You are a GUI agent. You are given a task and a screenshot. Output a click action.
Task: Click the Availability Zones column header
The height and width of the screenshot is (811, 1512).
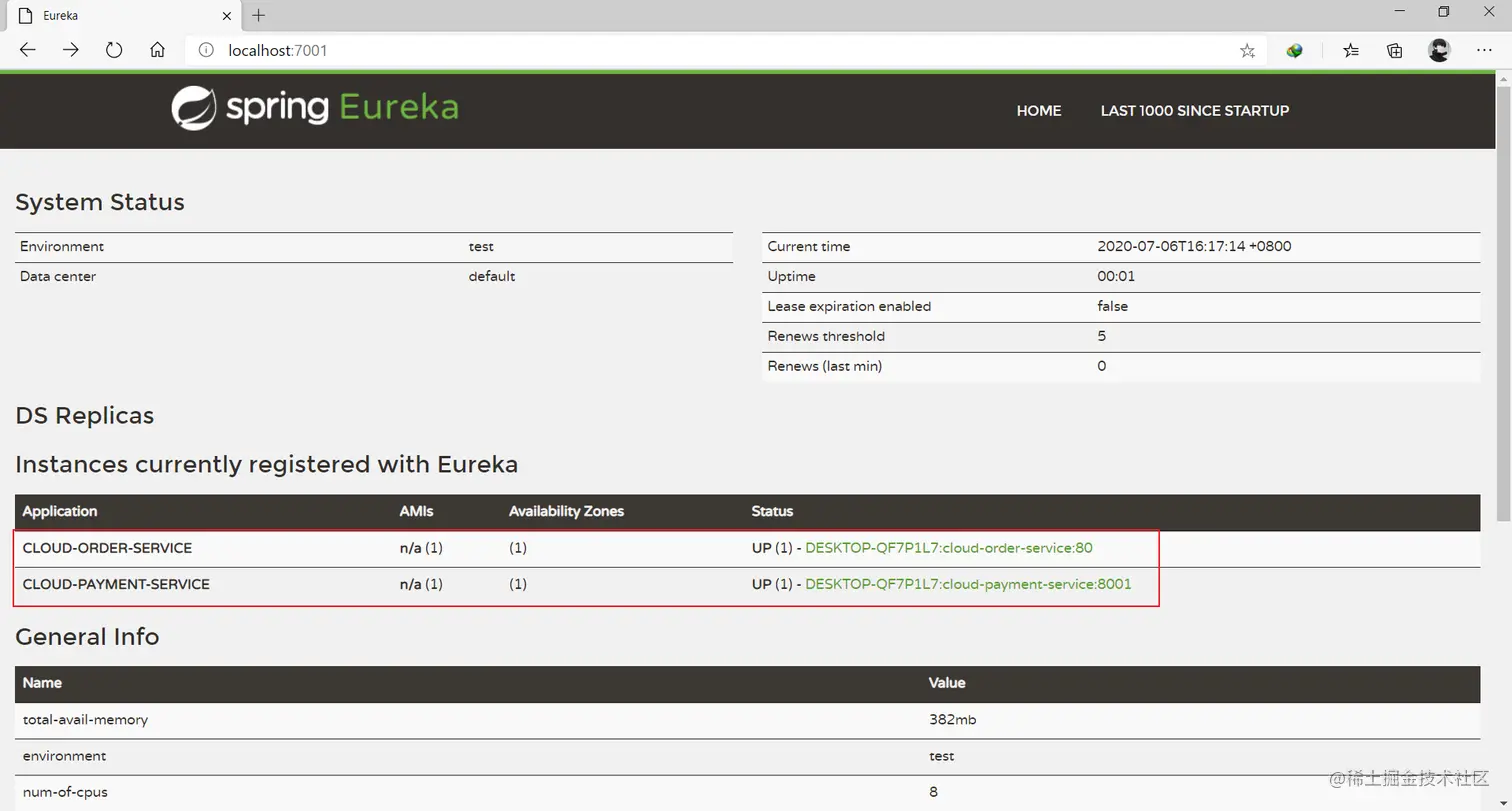click(566, 511)
